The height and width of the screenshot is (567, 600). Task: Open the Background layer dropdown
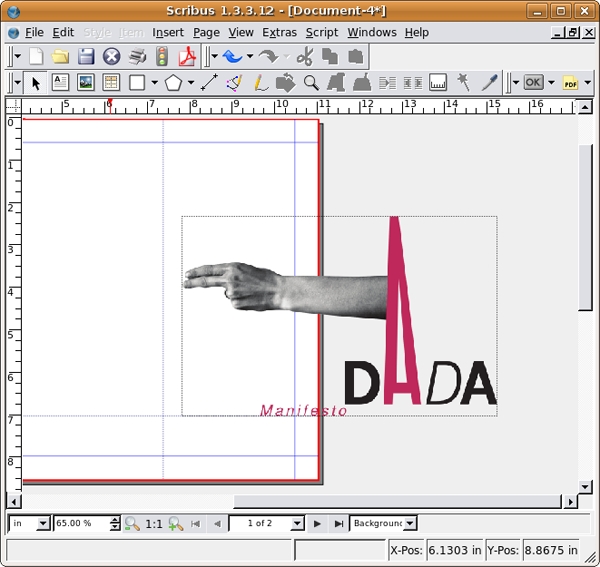click(410, 523)
